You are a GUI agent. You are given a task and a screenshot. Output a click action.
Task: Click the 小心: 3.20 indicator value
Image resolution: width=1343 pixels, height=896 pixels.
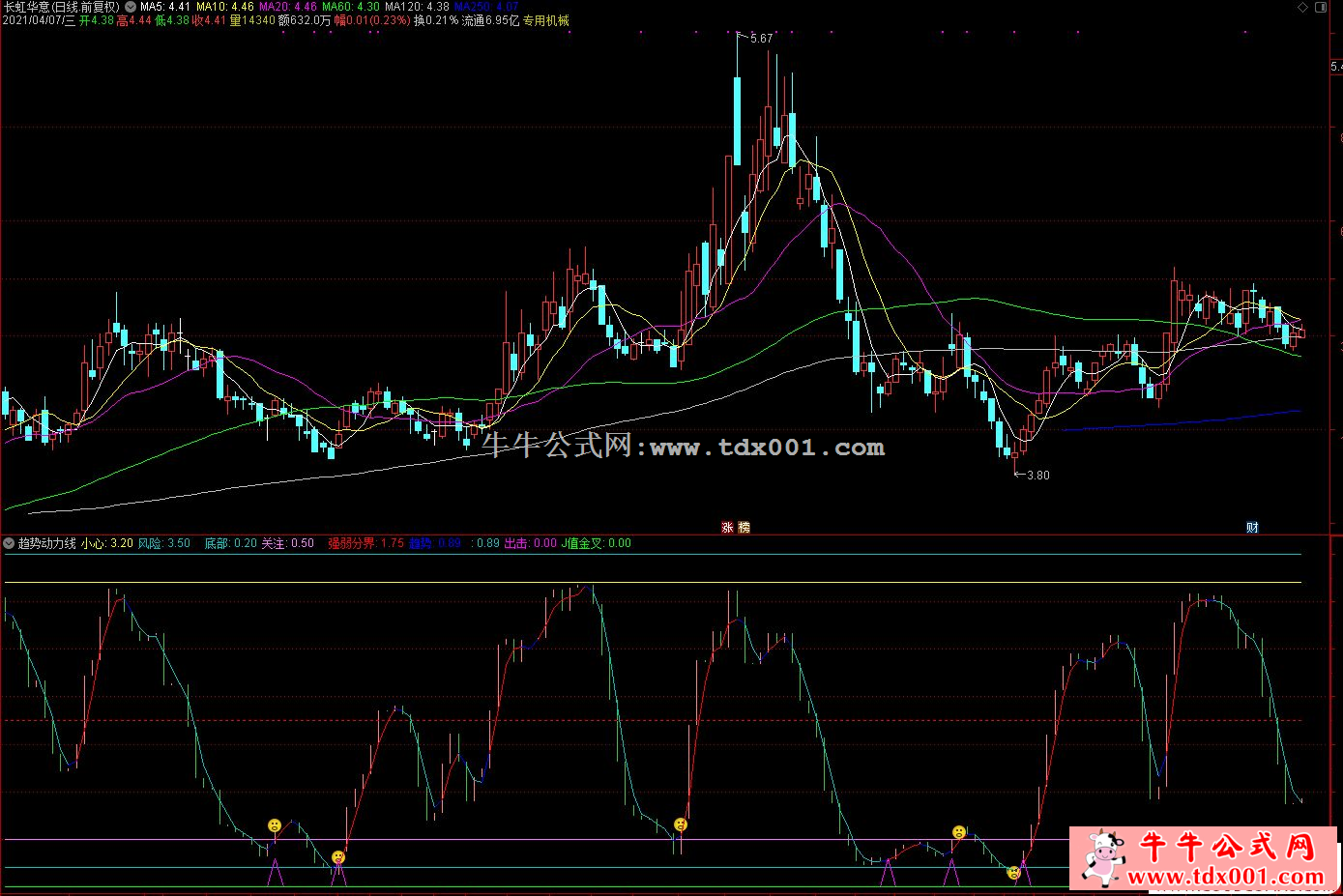[x=107, y=543]
